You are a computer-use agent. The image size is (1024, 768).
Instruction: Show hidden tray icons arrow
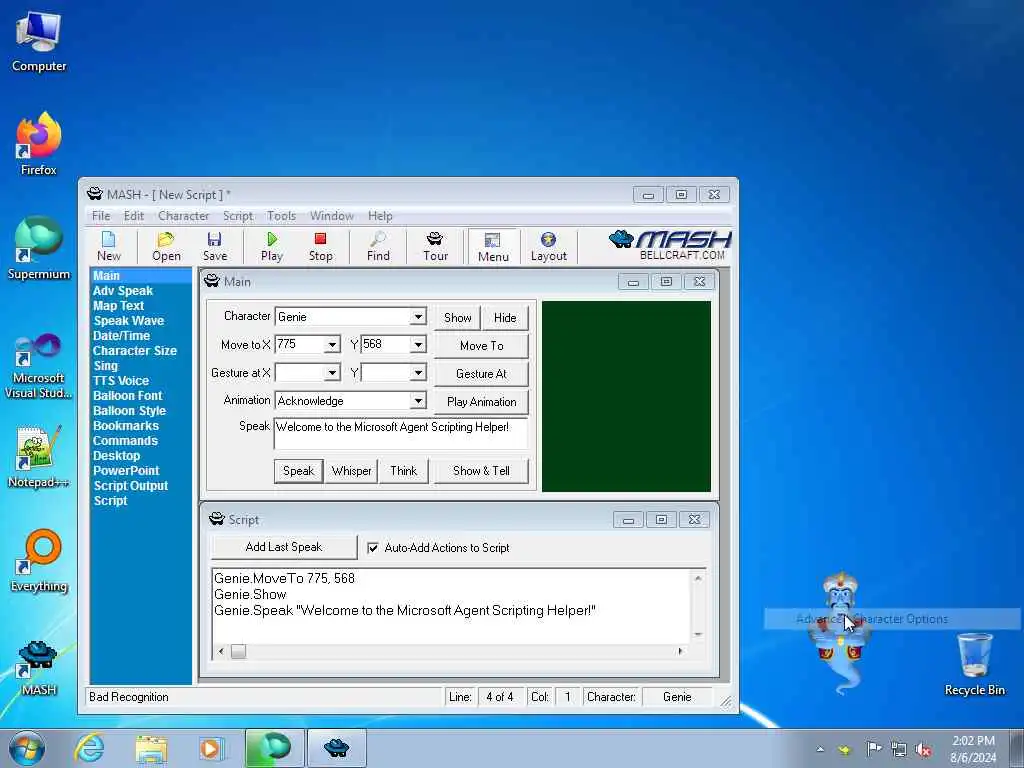click(820, 750)
